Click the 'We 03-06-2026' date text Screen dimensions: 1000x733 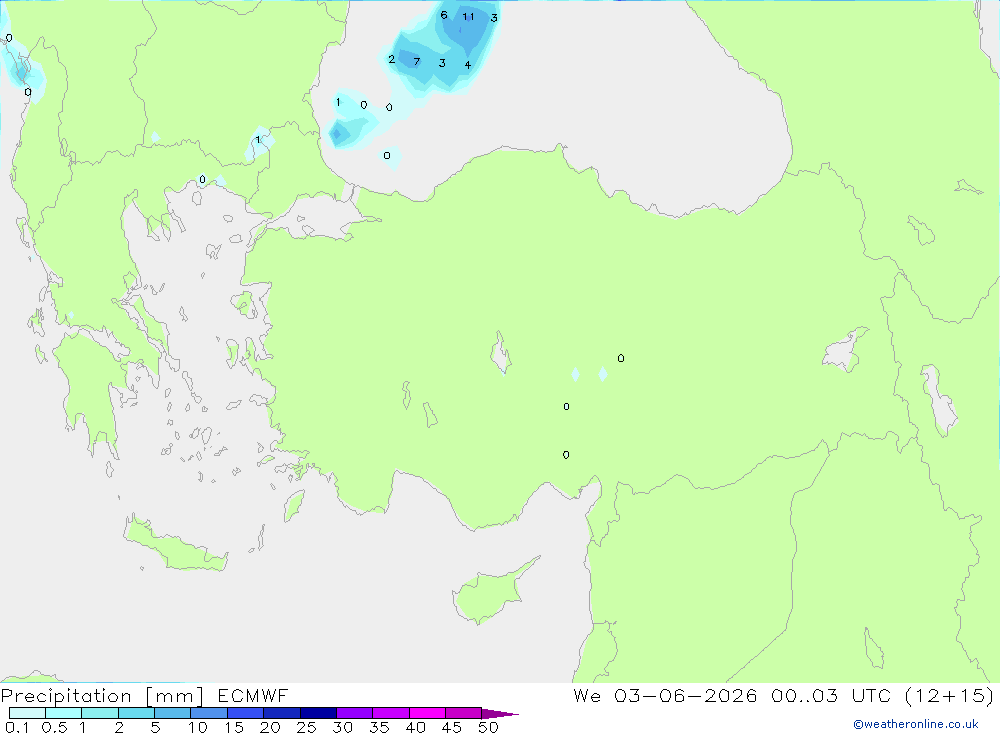665,696
